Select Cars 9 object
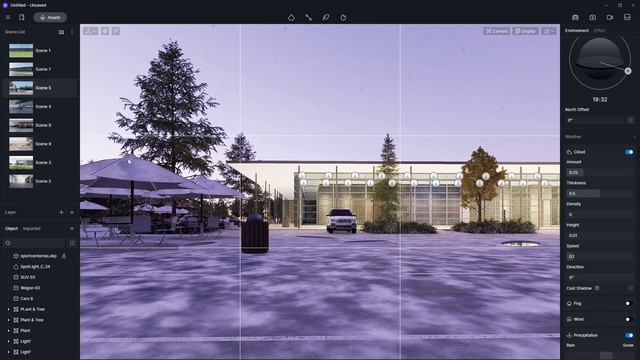Viewport: 640px width, 360px height. click(27, 298)
